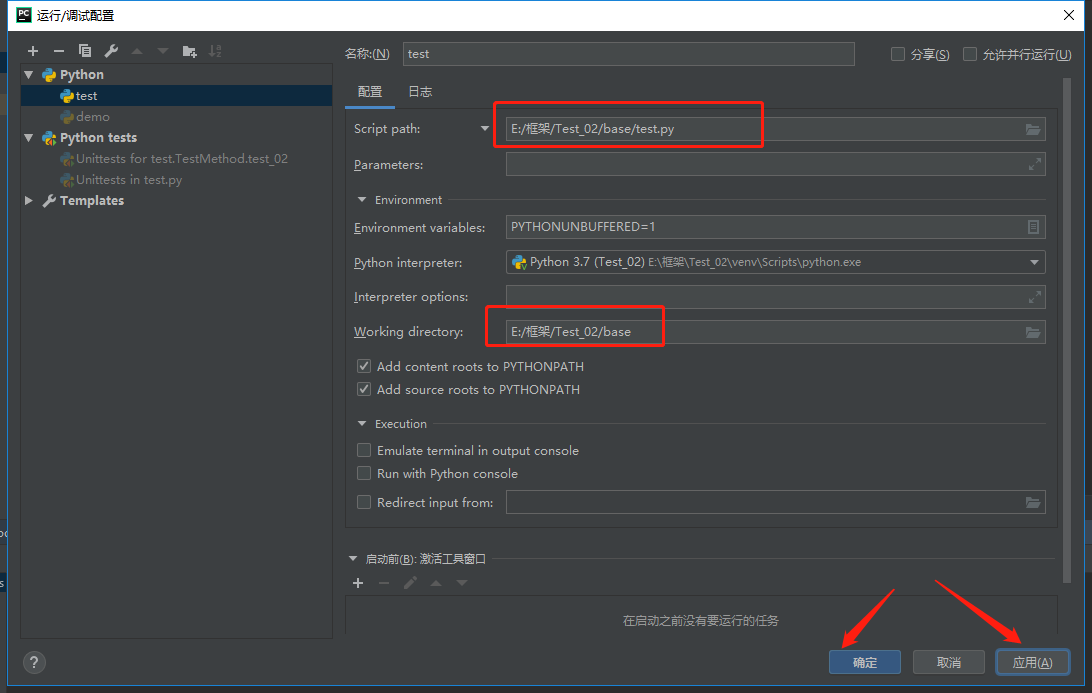Add a new configuration with plus icon

click(x=33, y=51)
